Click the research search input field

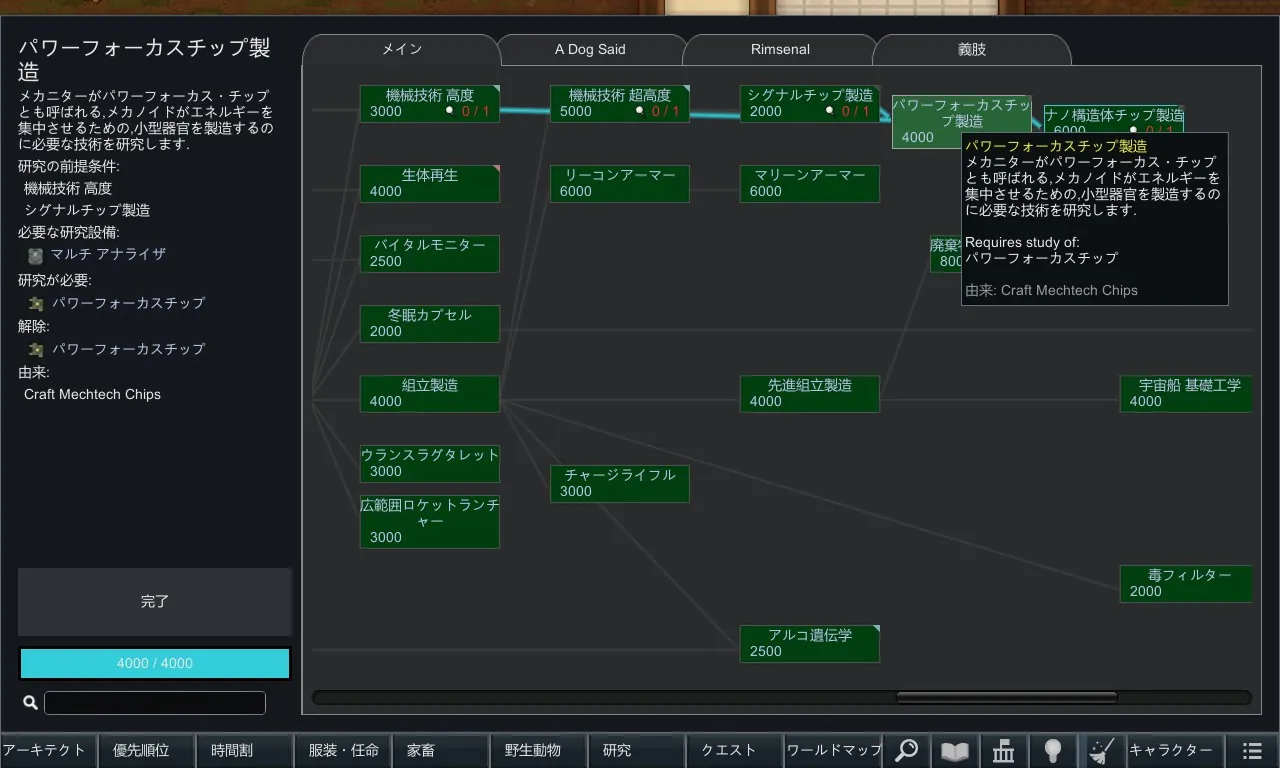pyautogui.click(x=155, y=703)
